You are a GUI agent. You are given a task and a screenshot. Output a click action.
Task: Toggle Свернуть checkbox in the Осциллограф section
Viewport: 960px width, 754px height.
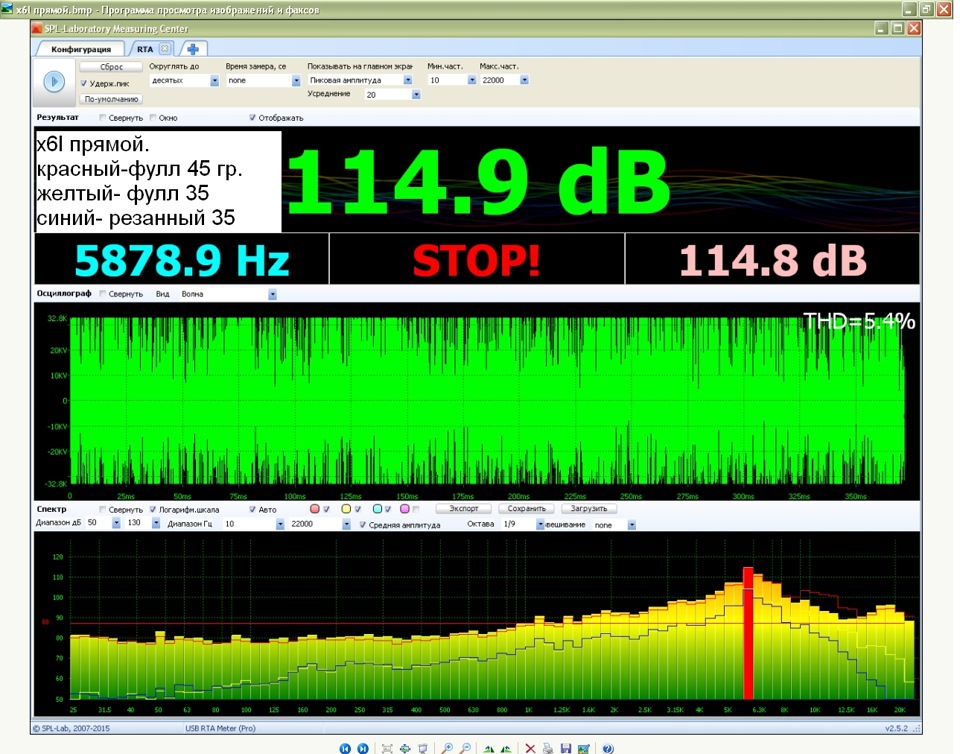[103, 294]
